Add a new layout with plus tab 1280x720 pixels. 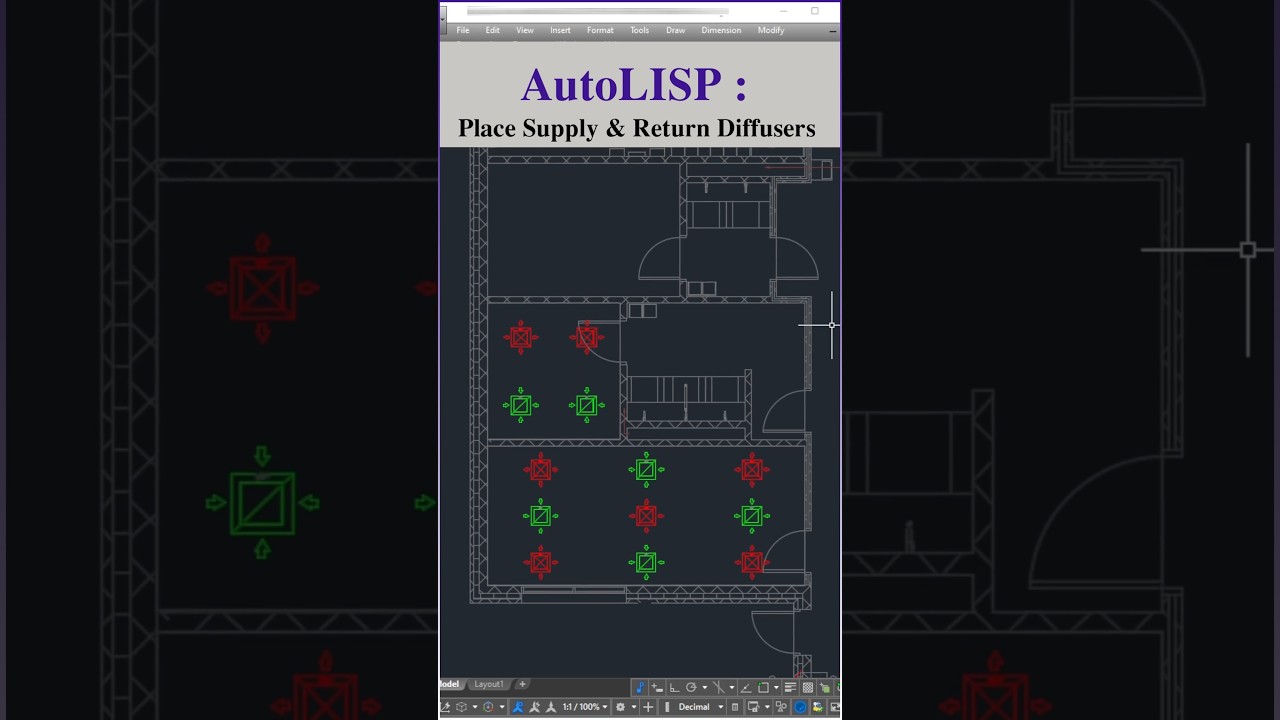pyautogui.click(x=522, y=684)
